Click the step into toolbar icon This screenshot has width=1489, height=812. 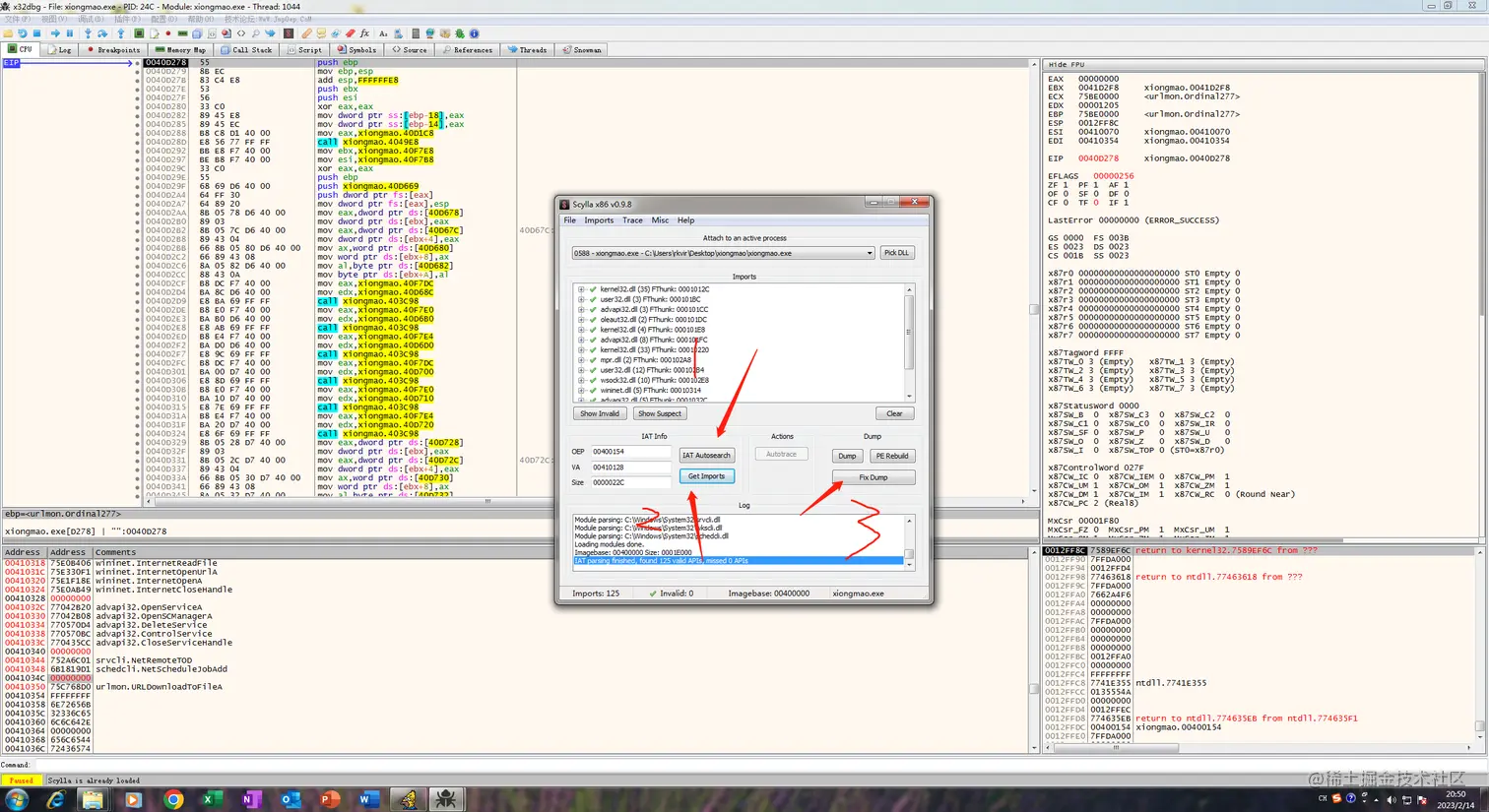(88, 33)
